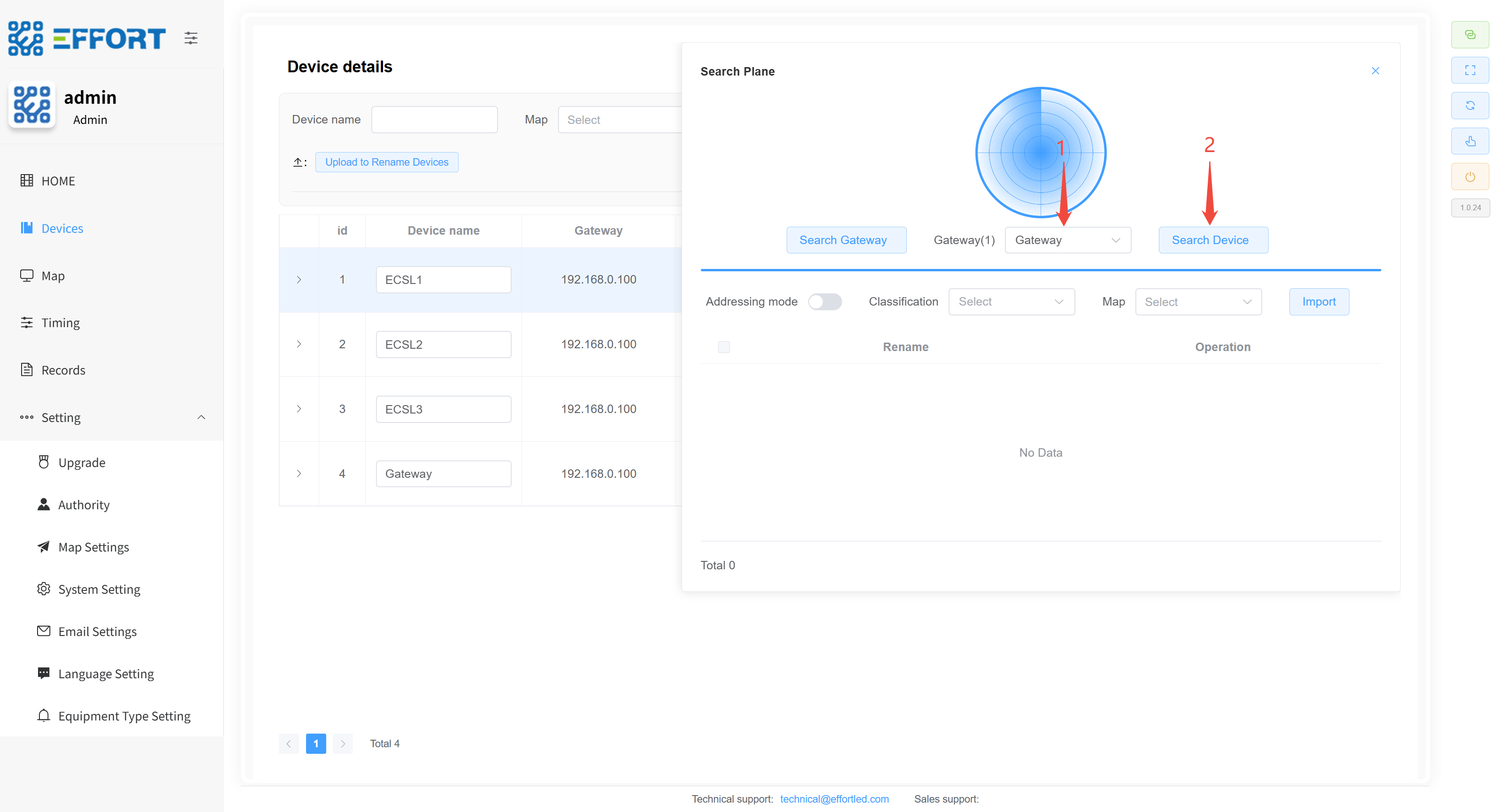Expand the Gateway device row four

point(299,474)
